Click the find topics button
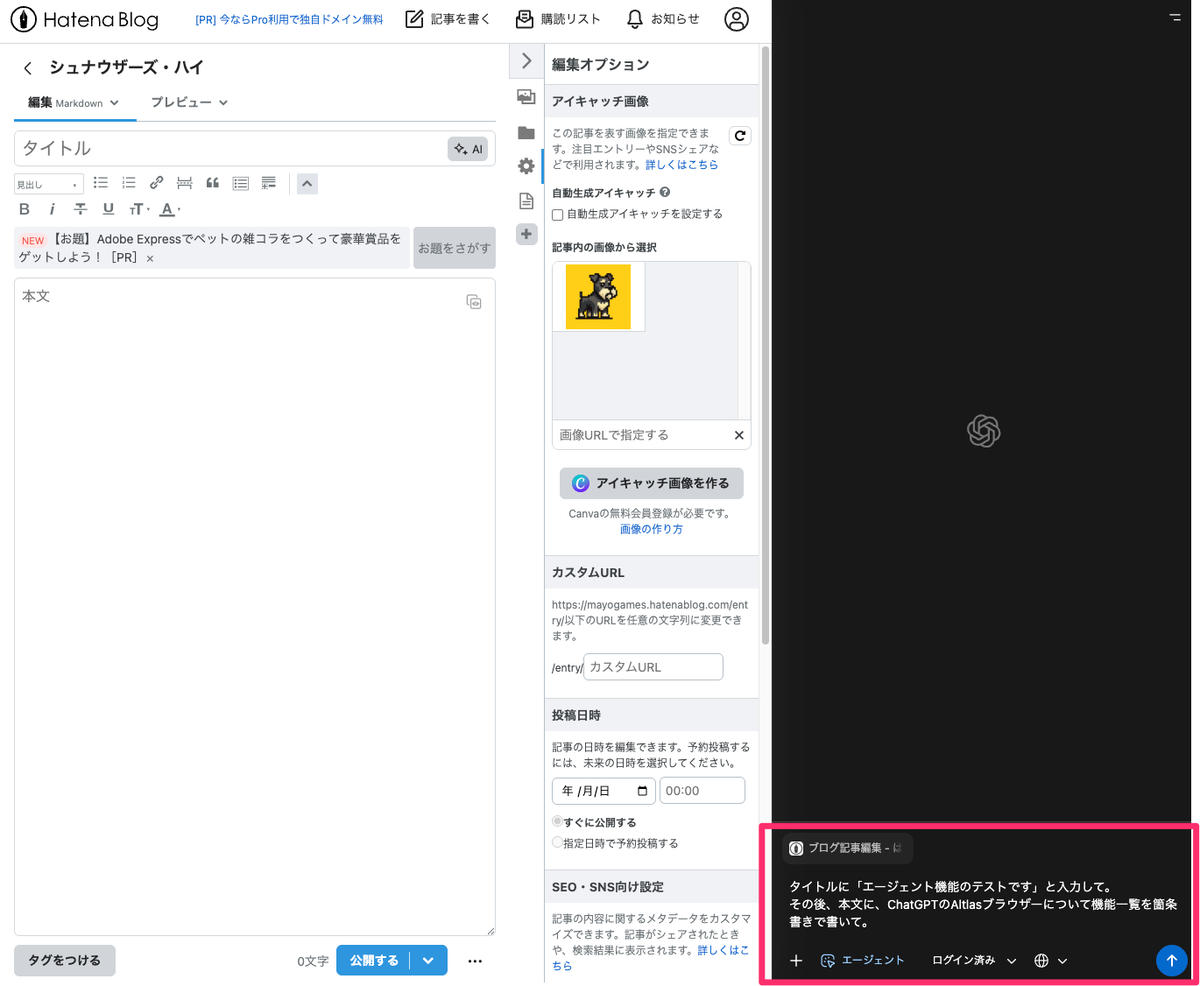The width and height of the screenshot is (1200, 986). click(454, 247)
